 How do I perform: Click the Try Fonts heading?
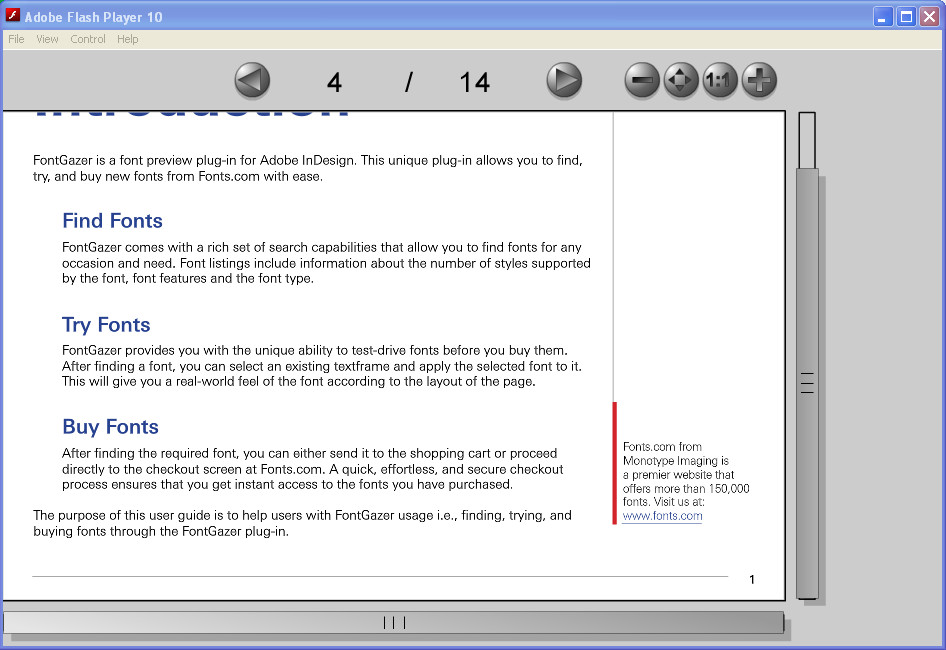click(x=106, y=325)
